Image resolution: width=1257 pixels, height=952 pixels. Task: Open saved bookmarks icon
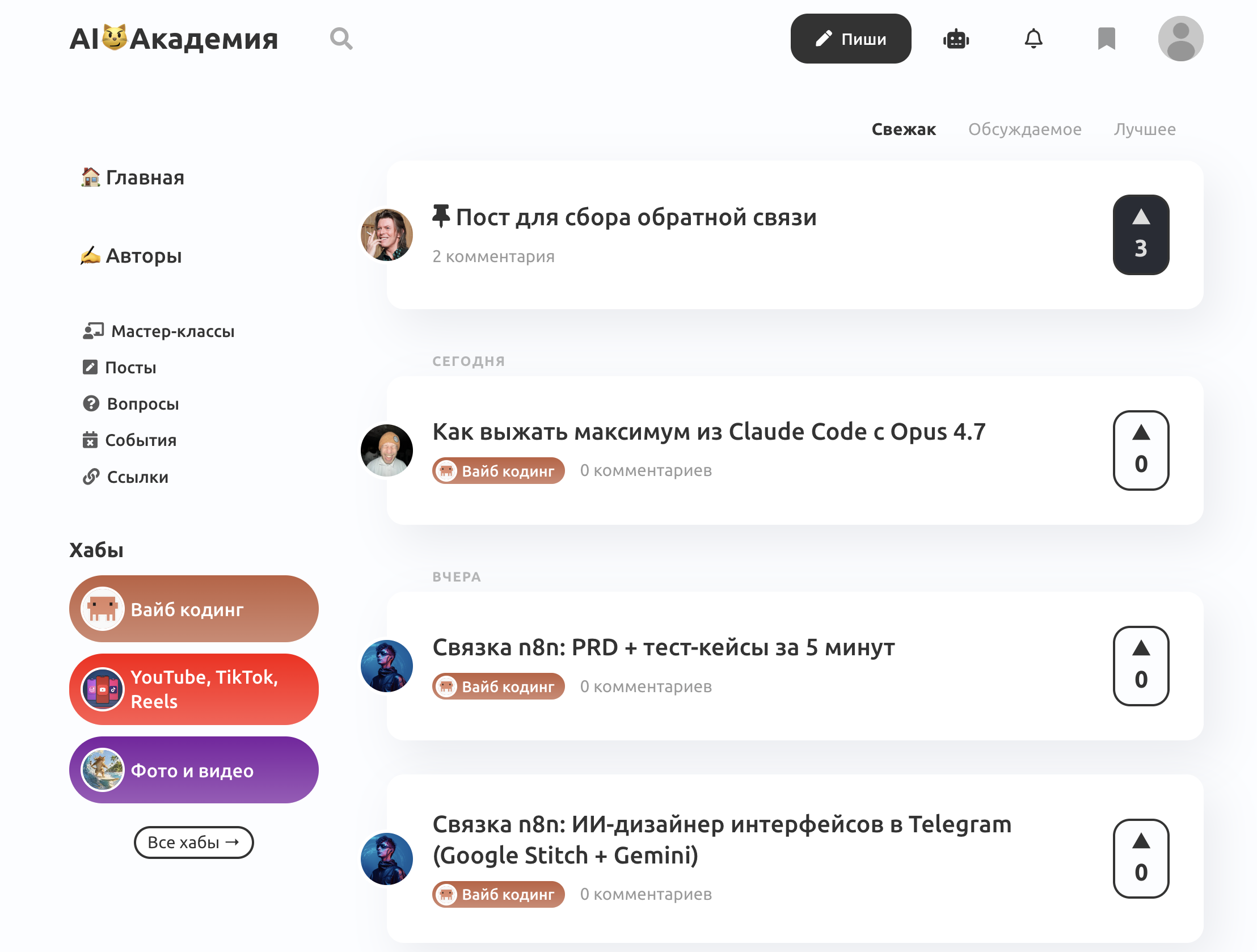point(1106,39)
